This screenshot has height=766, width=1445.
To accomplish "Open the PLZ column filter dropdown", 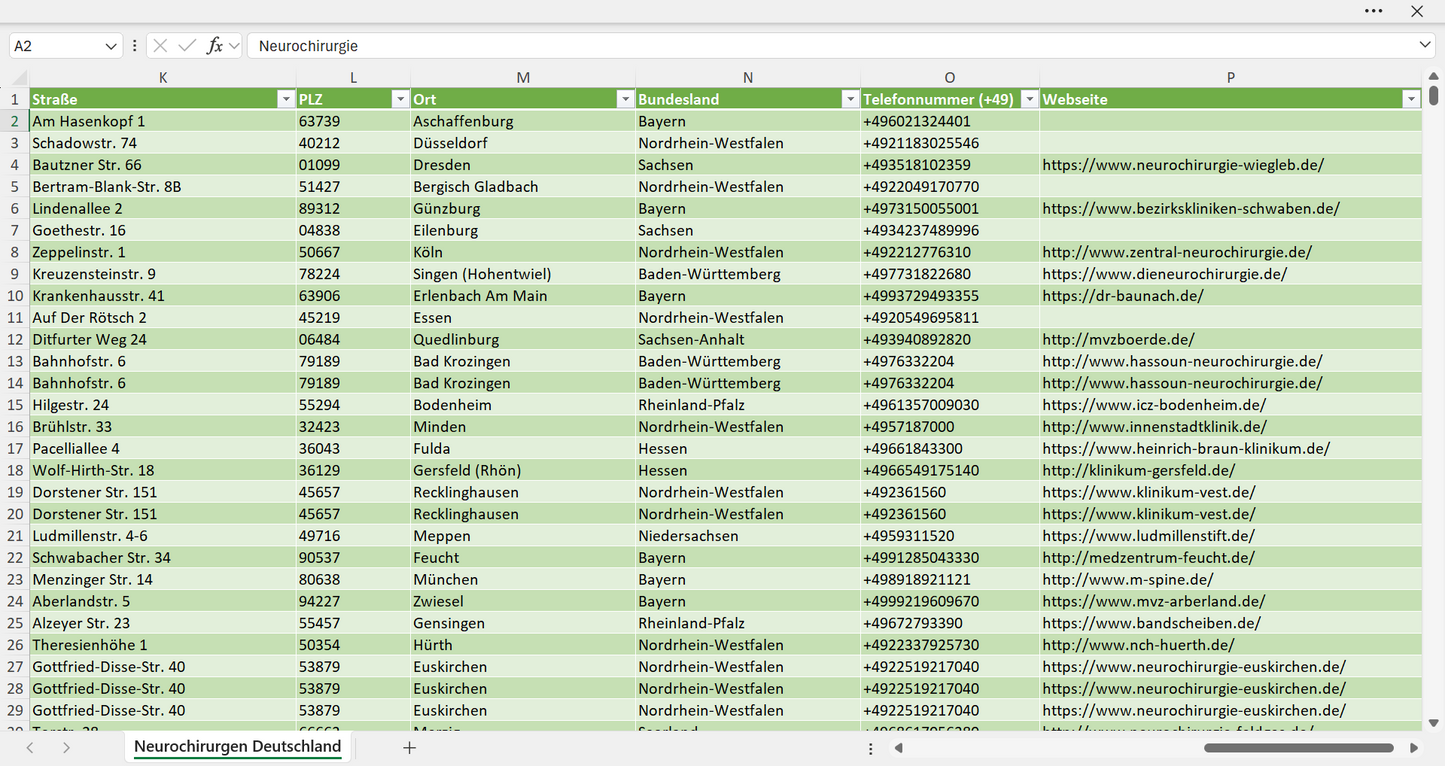I will click(400, 99).
